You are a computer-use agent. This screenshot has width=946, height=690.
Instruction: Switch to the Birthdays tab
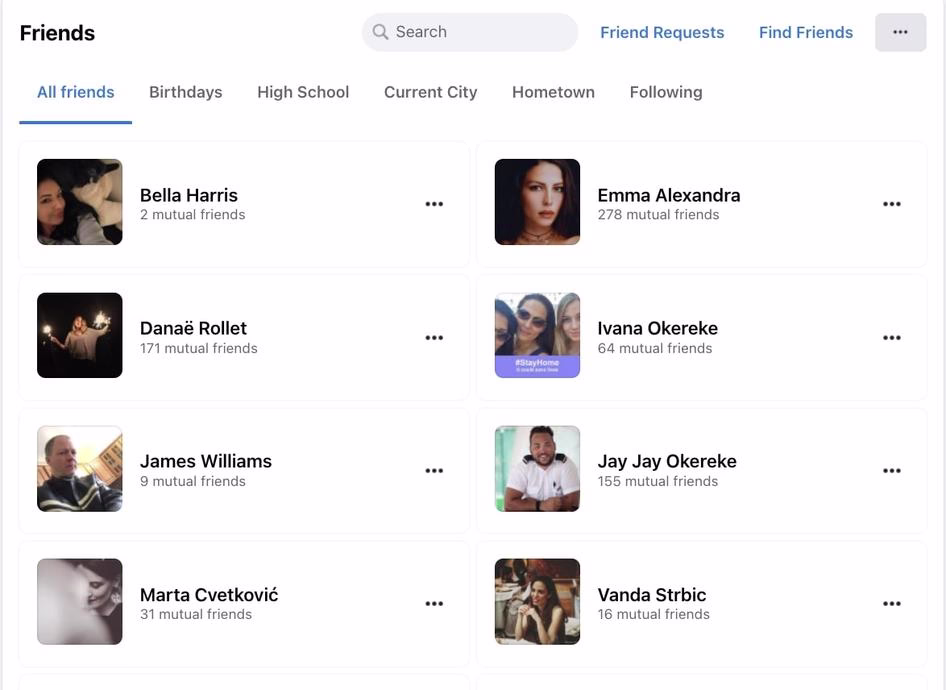point(185,91)
